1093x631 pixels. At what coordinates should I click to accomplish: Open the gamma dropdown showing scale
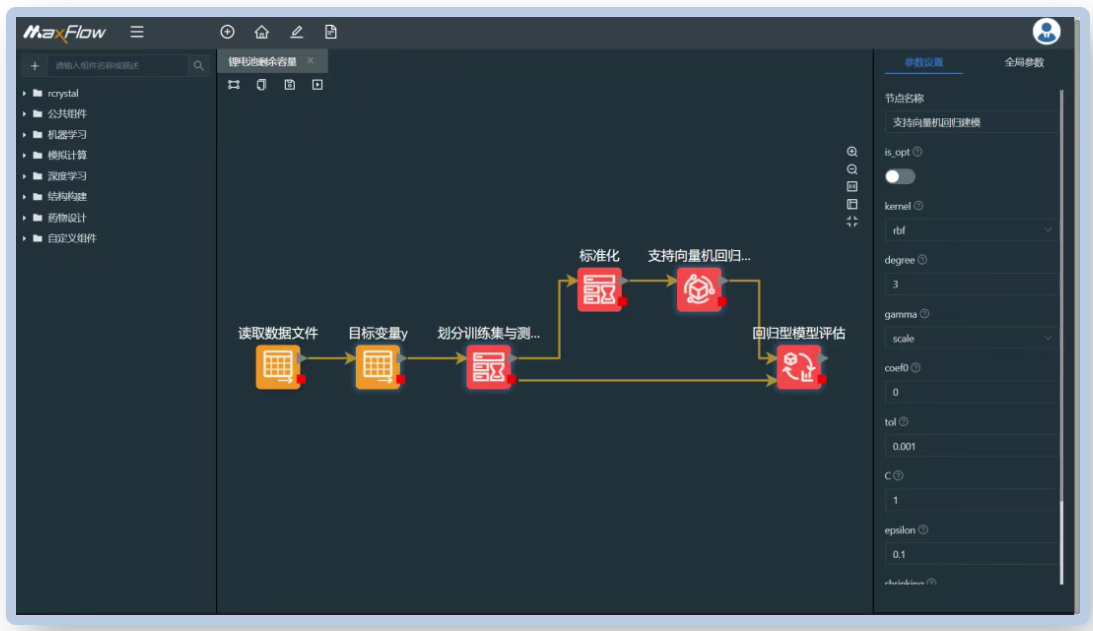pos(970,338)
